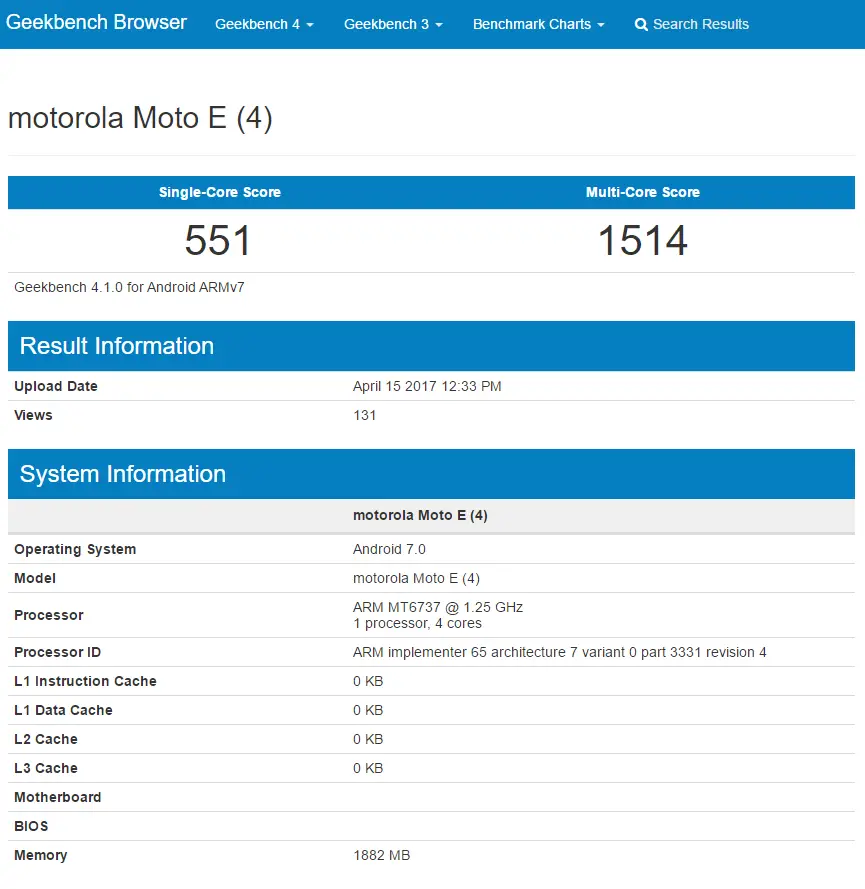Click the L1 Instruction Cache label

(x=85, y=681)
